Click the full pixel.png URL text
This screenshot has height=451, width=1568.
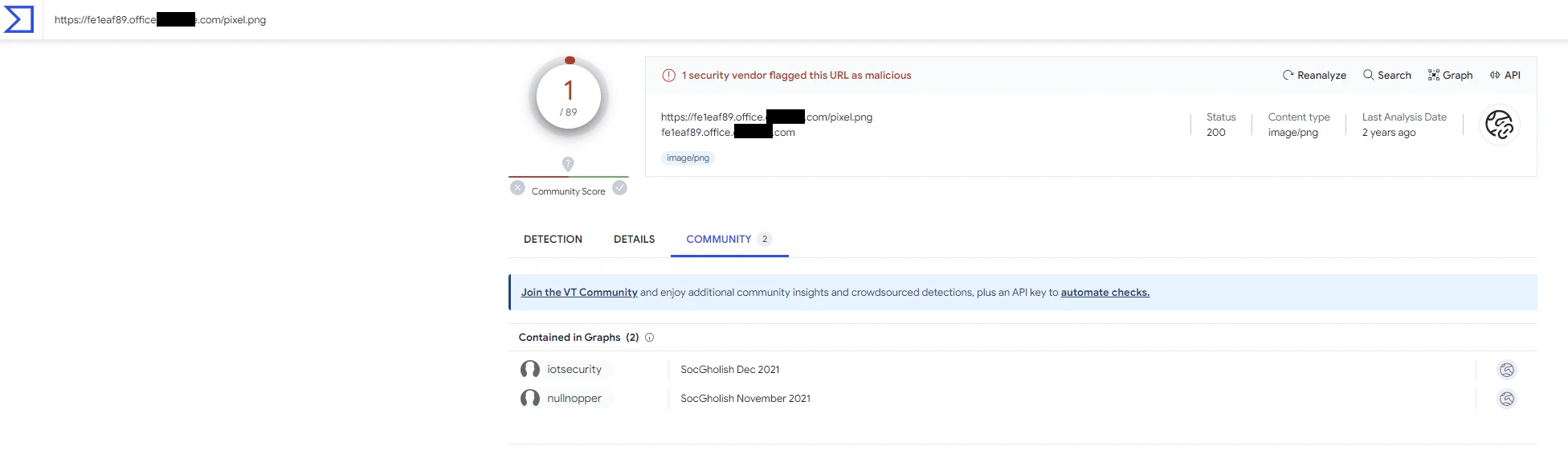pyautogui.click(x=766, y=117)
